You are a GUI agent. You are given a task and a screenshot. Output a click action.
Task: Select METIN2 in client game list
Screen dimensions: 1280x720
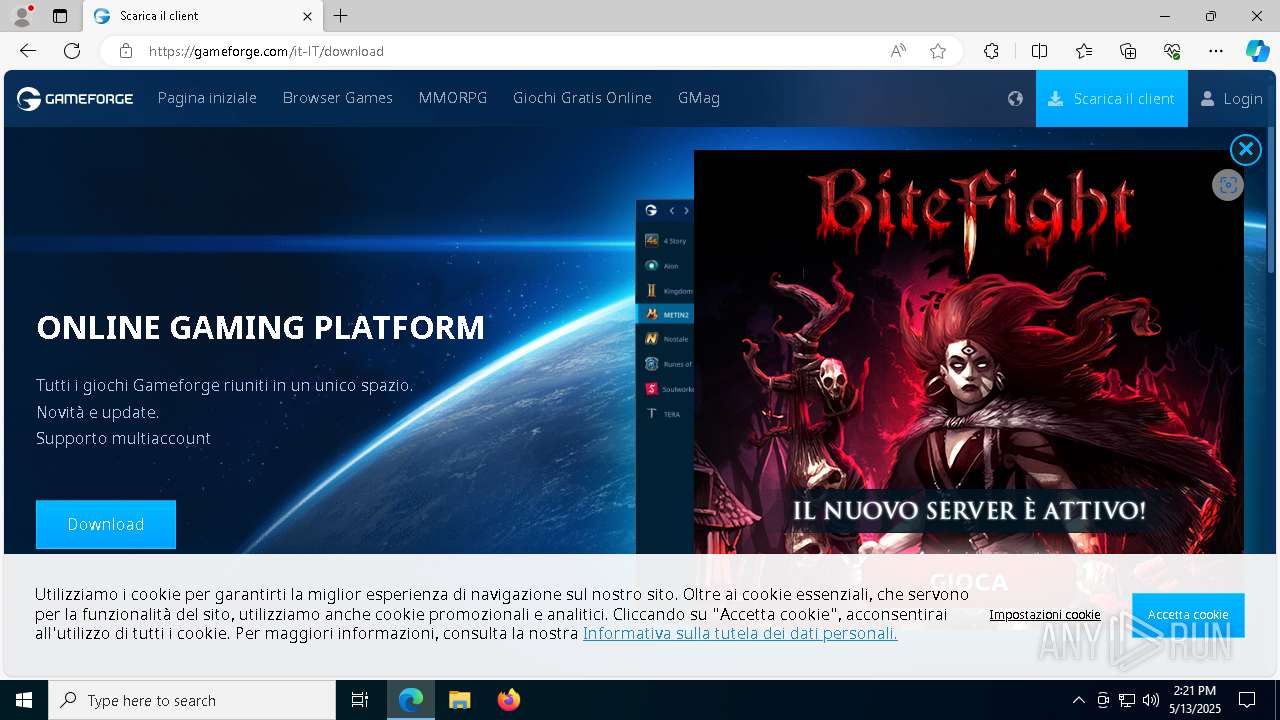click(665, 314)
